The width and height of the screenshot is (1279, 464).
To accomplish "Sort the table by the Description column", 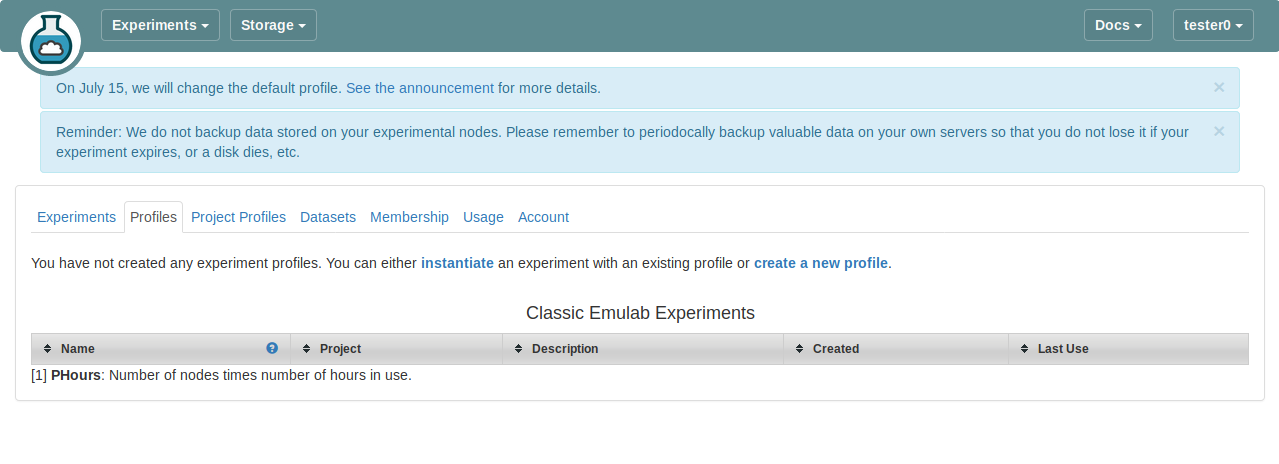I will click(x=564, y=349).
